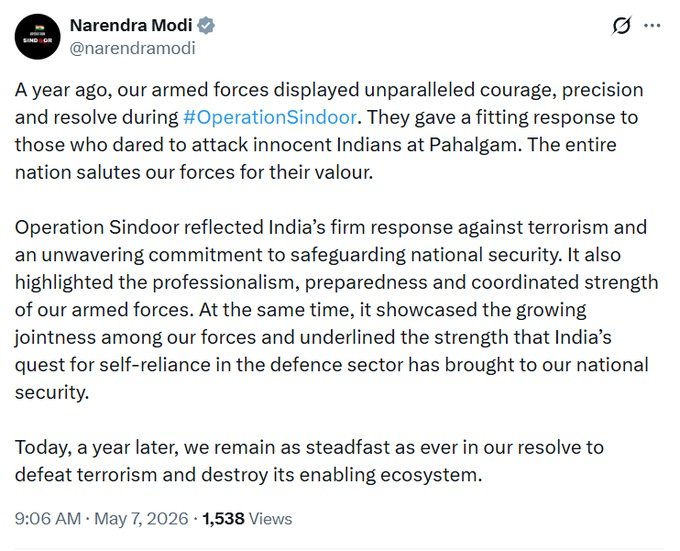Open the Grok explain-post icon
This screenshot has width=680, height=551.
(x=621, y=26)
